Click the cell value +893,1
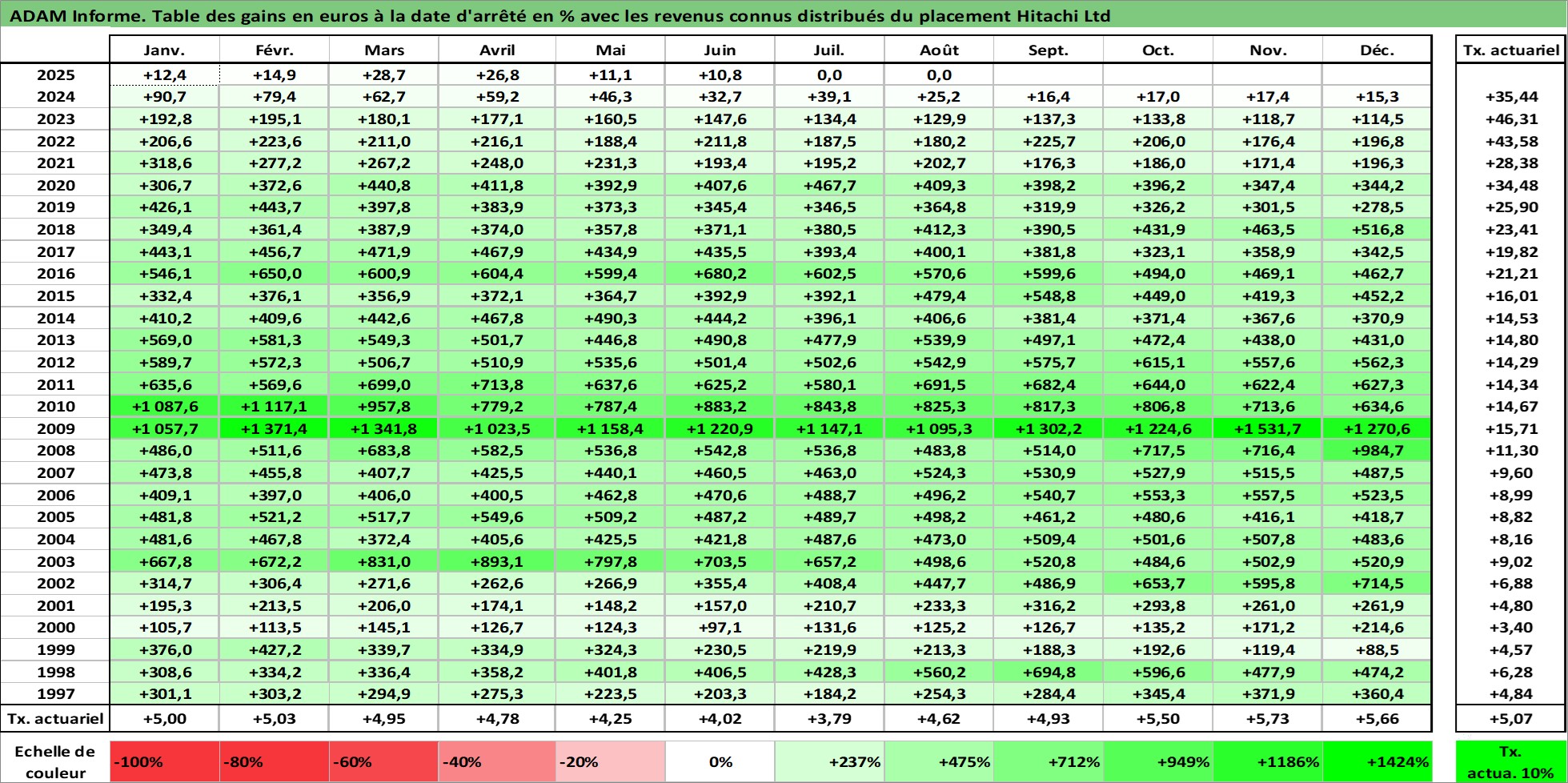The height and width of the screenshot is (783, 1568). tap(497, 562)
